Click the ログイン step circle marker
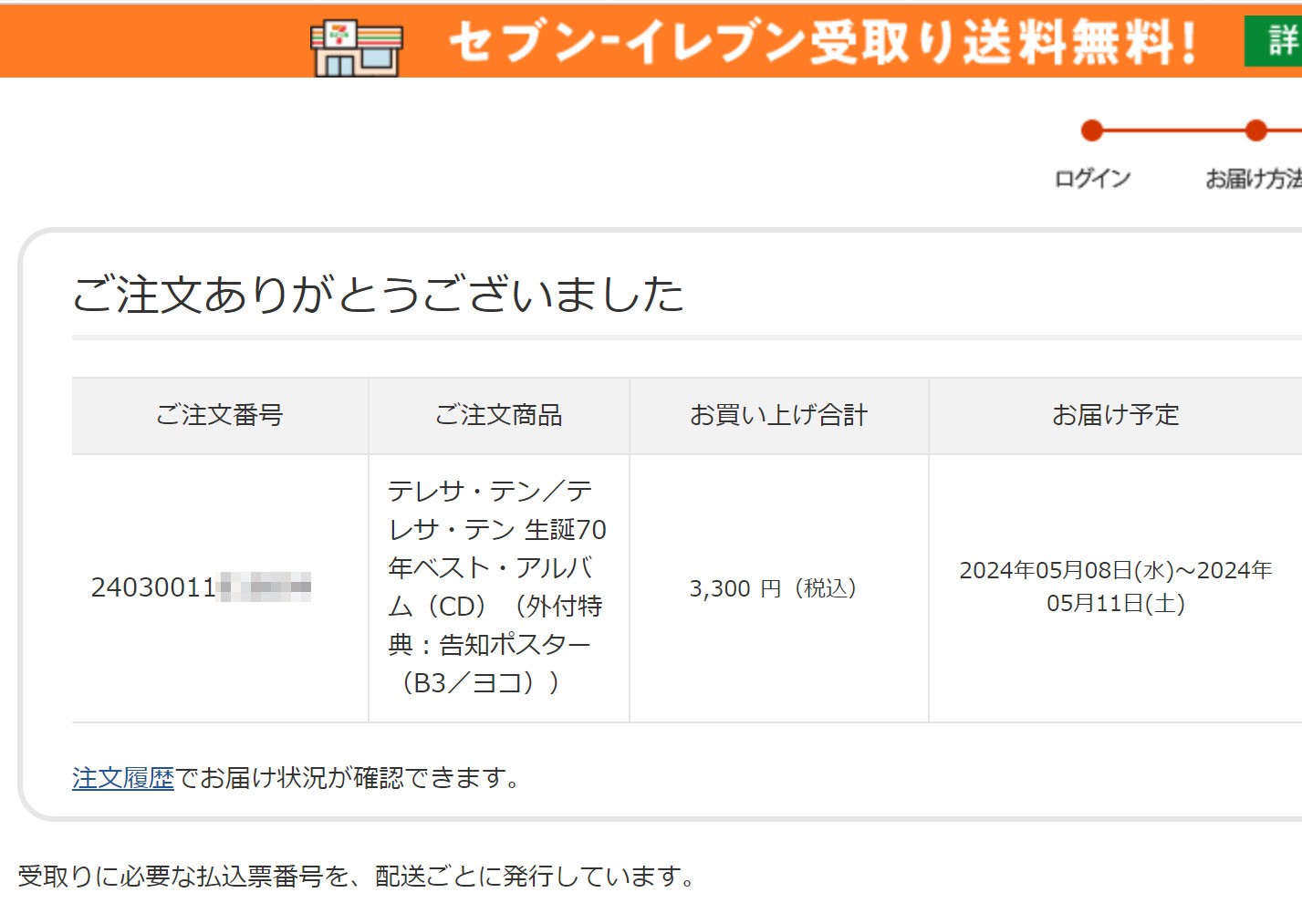Viewport: 1302px width, 924px height. [1091, 130]
